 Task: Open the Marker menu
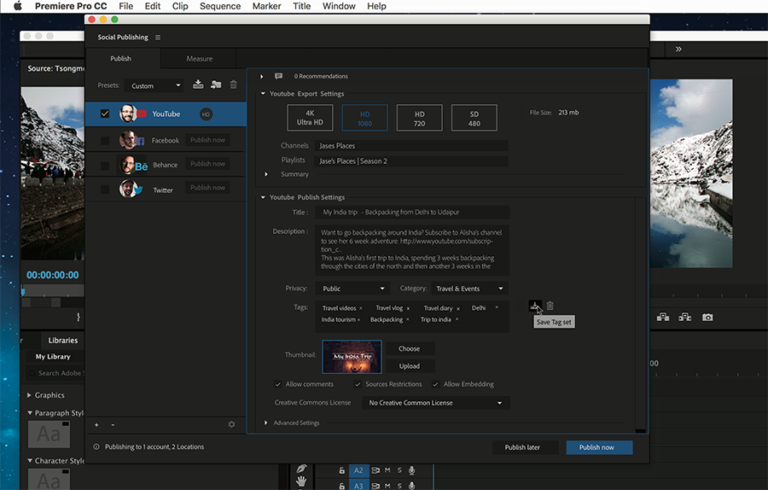pos(266,6)
